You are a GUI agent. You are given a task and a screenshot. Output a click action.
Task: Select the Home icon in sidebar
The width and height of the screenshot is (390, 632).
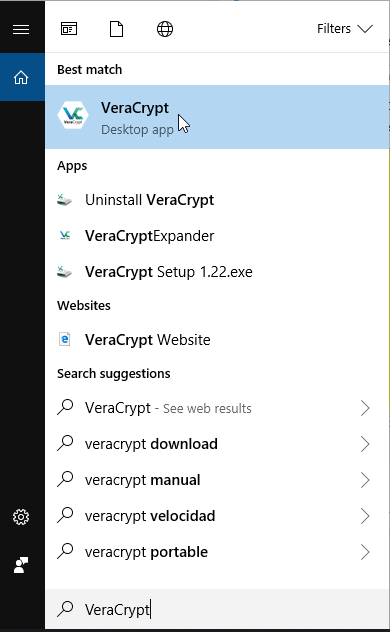21,77
